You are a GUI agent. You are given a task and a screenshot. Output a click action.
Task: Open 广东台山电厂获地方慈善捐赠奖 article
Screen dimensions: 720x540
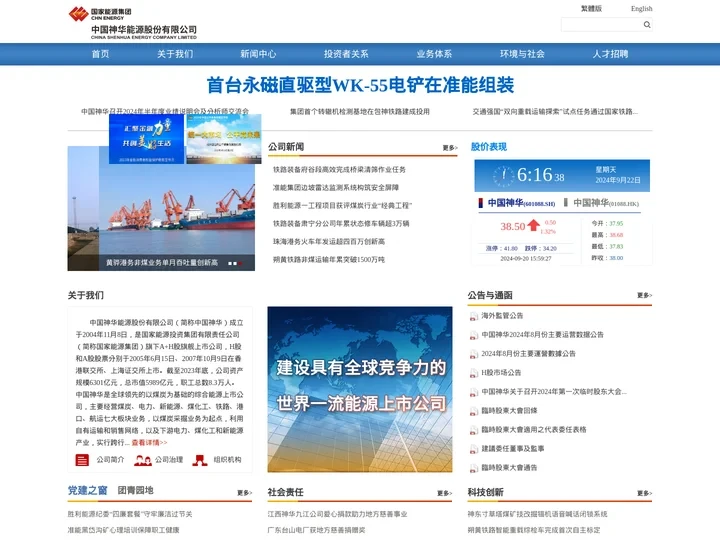316,530
